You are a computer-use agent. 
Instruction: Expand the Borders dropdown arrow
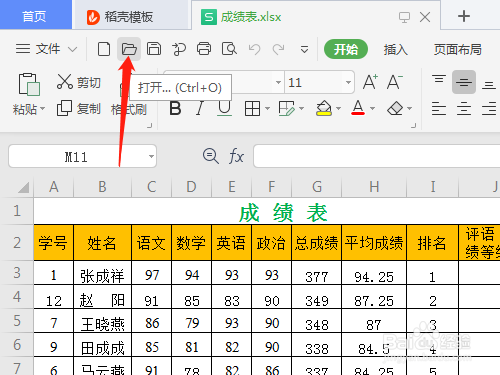tap(267, 109)
